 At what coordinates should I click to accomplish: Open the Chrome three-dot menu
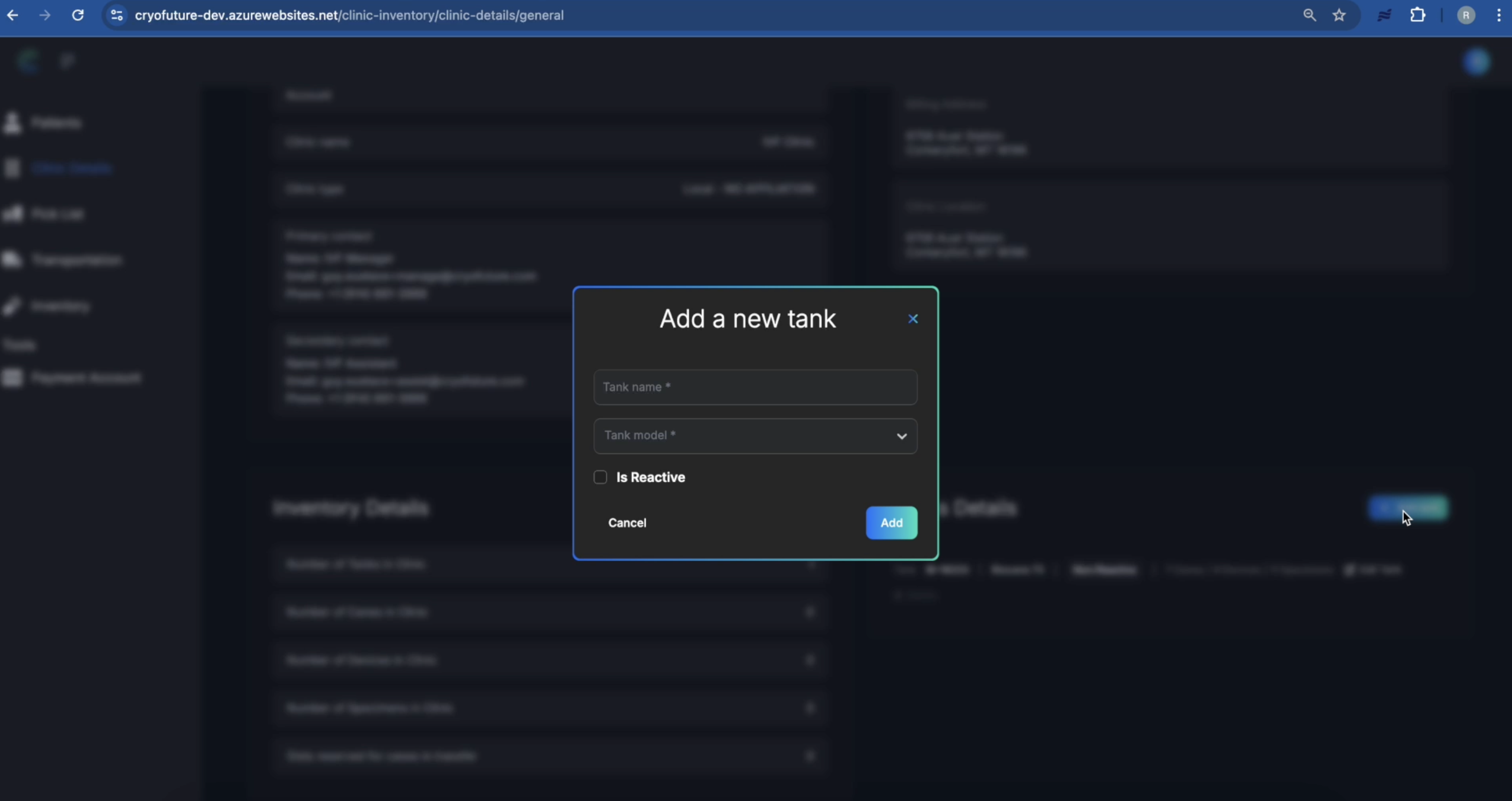(1498, 15)
